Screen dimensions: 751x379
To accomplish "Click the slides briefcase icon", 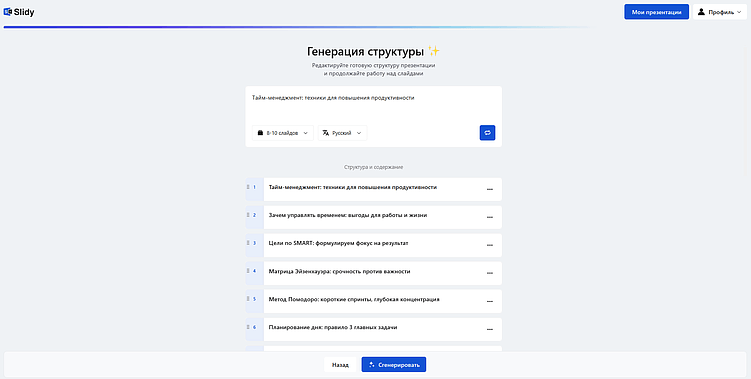I will (260, 133).
